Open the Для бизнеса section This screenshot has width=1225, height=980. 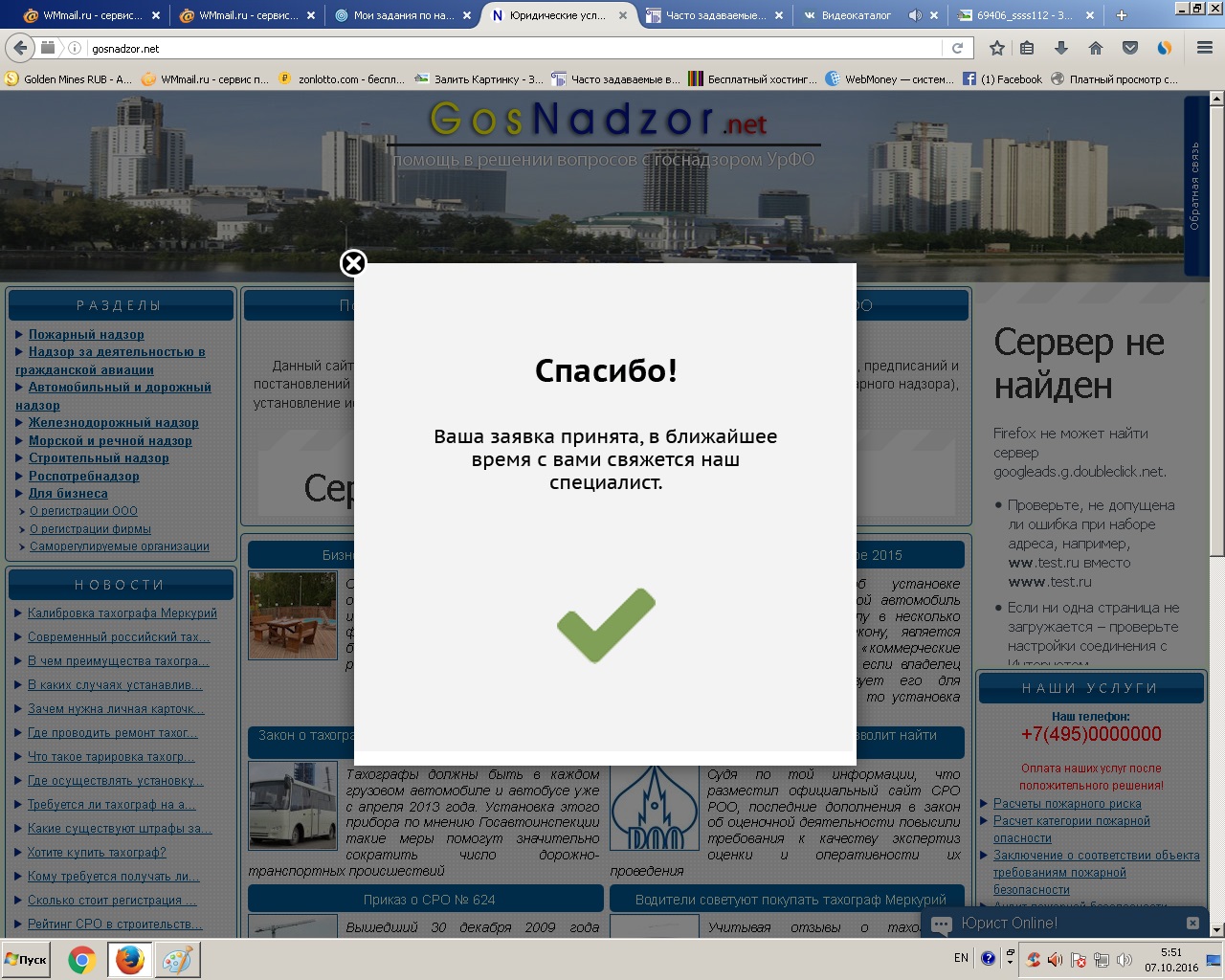coord(68,493)
